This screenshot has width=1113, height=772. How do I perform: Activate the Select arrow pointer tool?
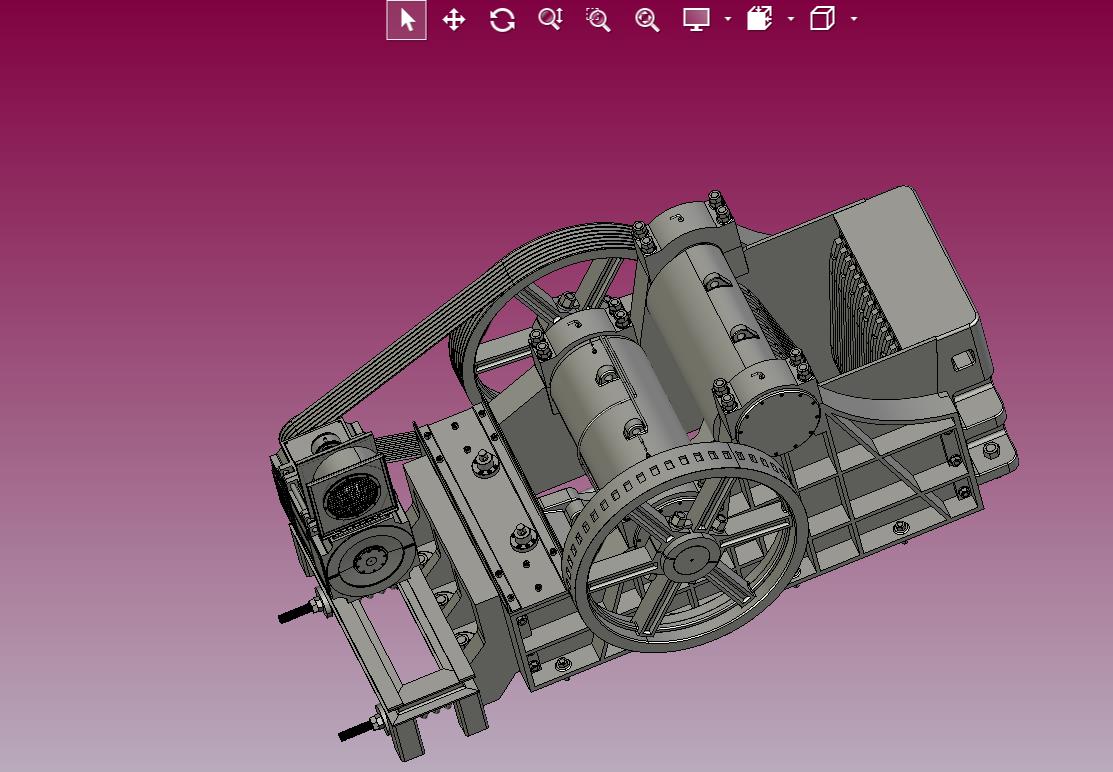click(407, 20)
